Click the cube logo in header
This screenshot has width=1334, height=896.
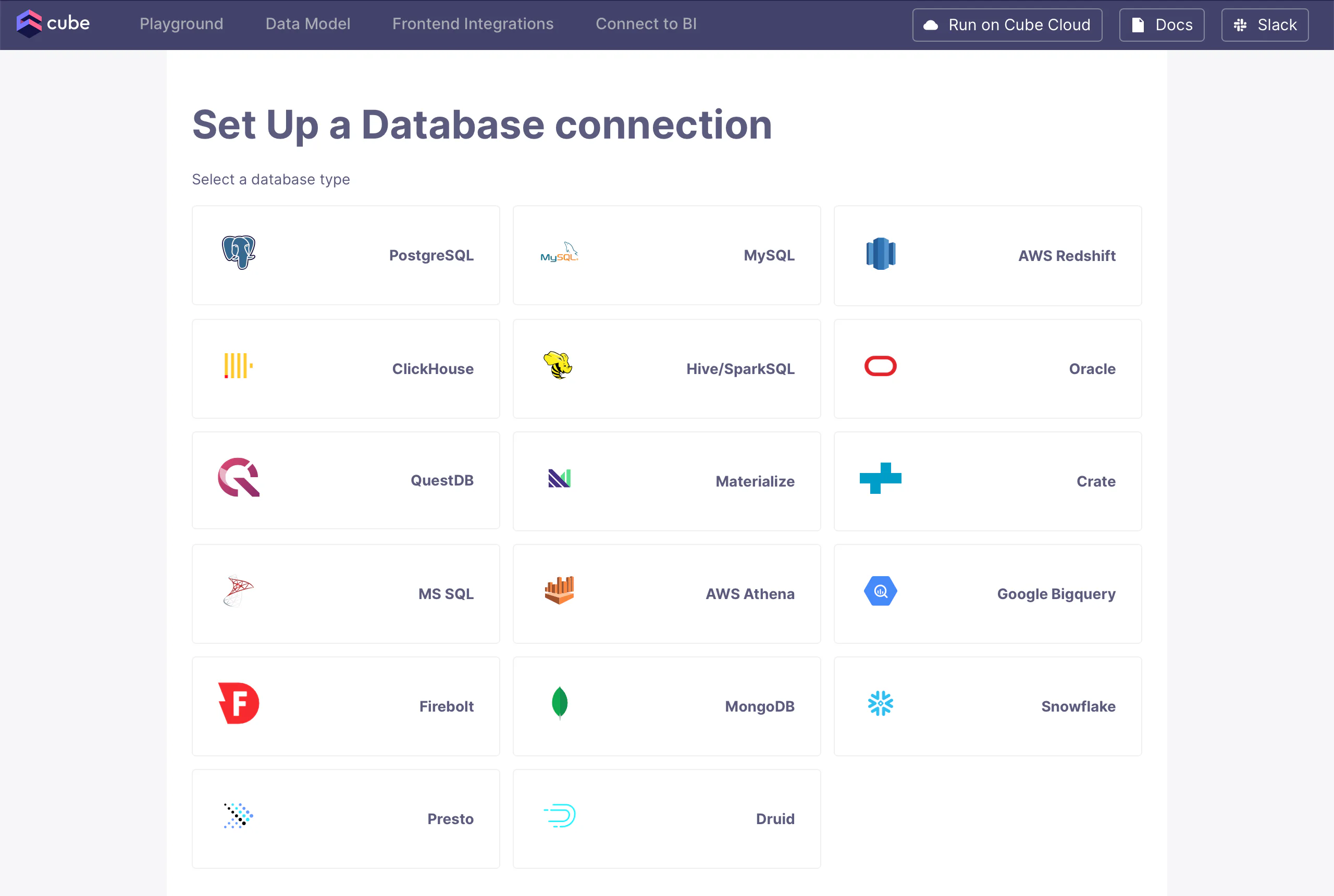pyautogui.click(x=53, y=23)
